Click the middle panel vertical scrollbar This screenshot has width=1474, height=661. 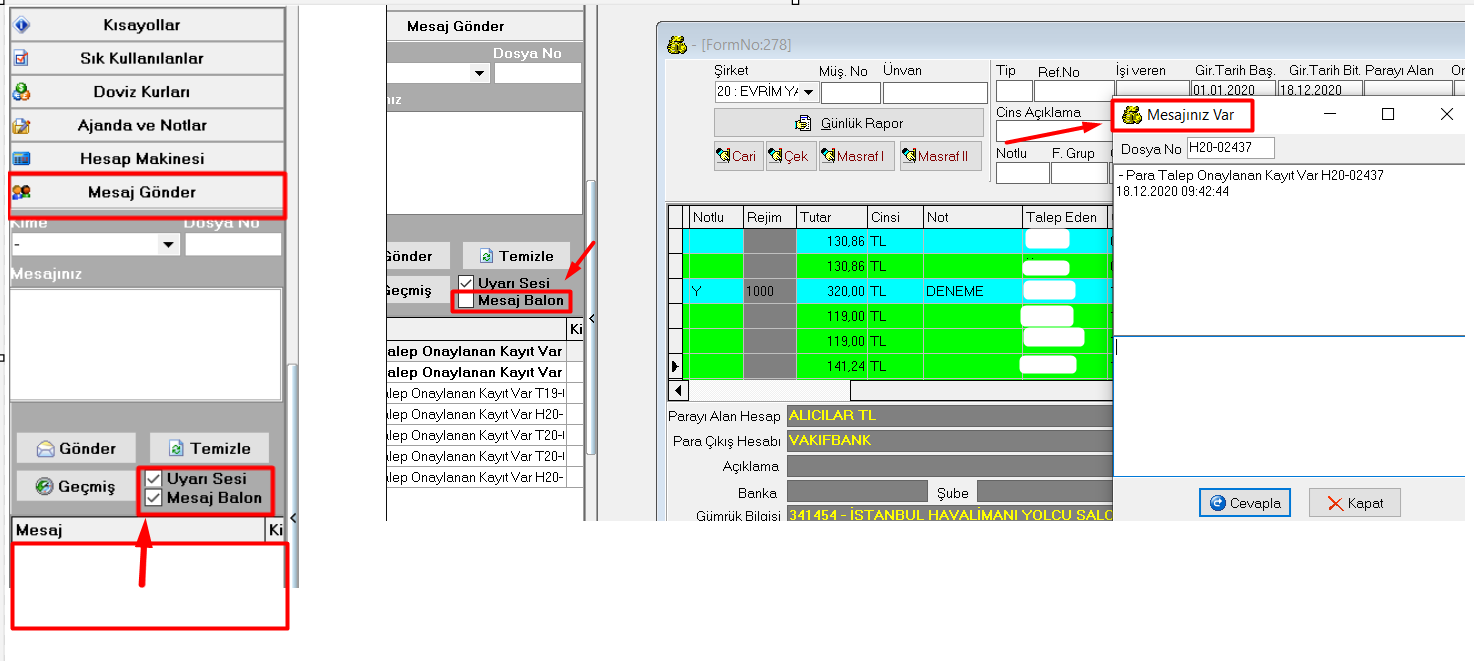point(591,316)
